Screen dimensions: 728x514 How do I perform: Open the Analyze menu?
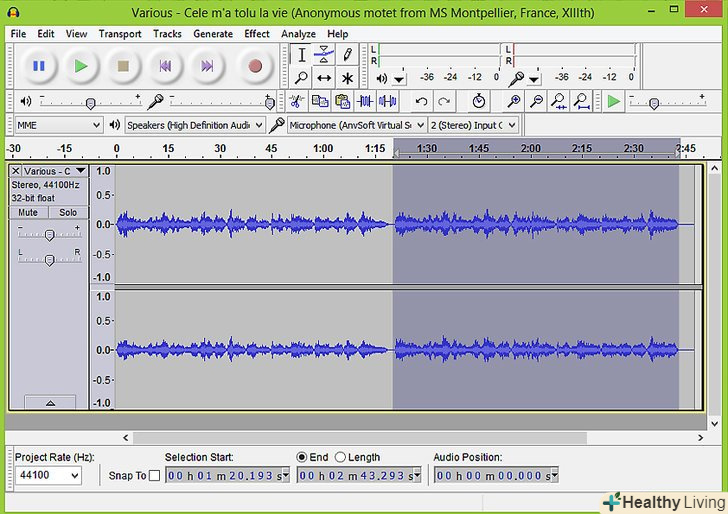point(298,34)
